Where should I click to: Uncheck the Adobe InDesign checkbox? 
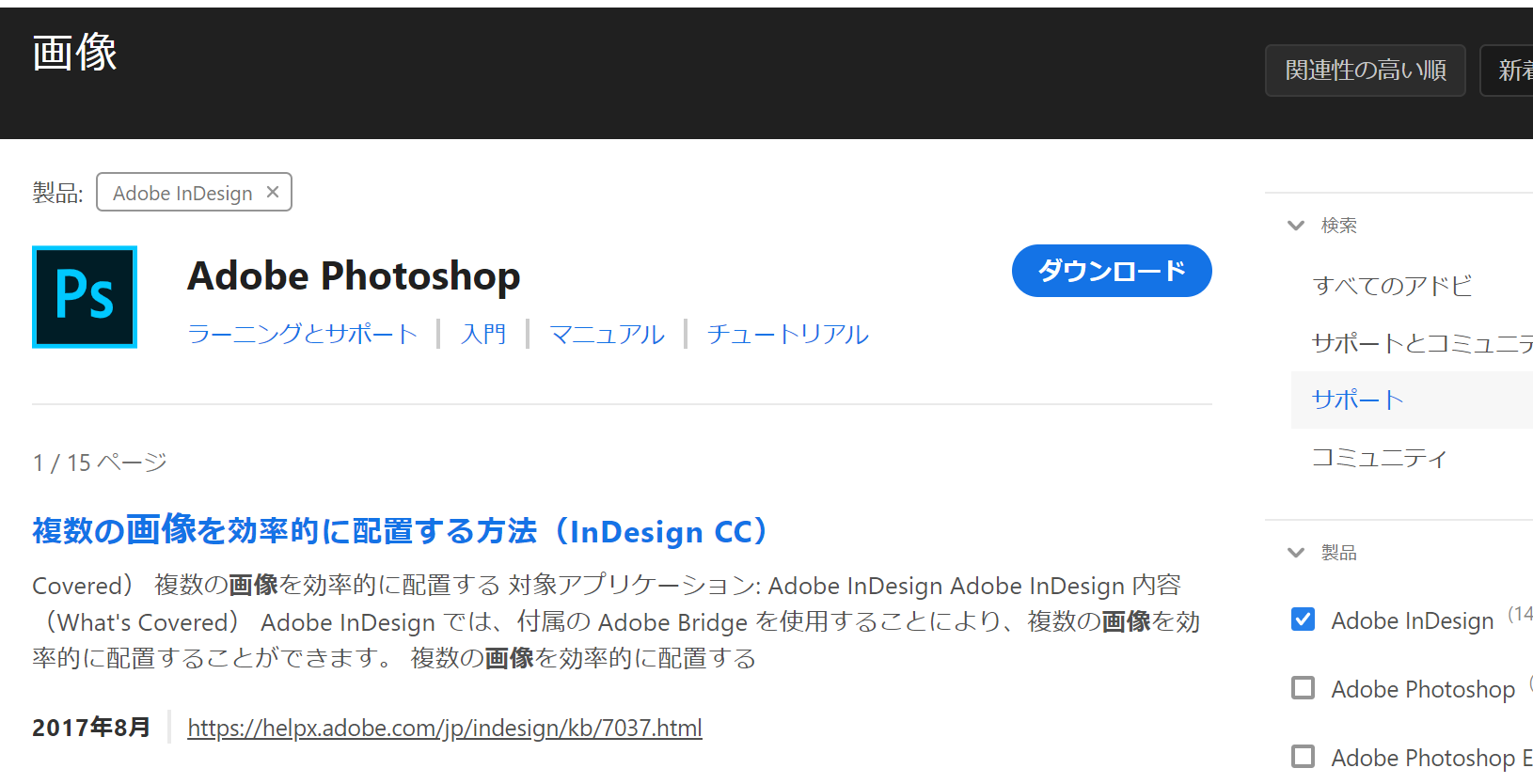tap(1303, 619)
